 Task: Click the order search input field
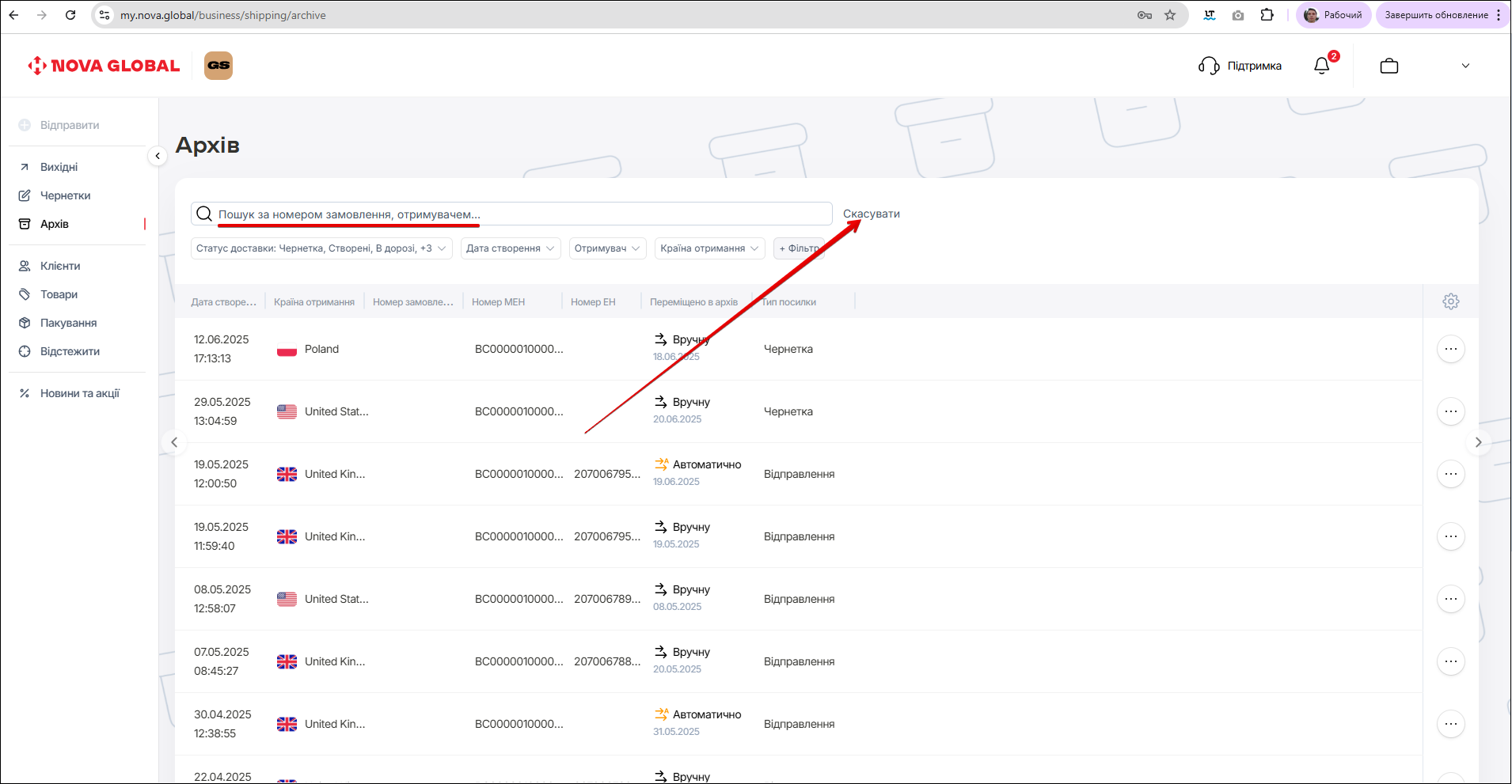click(x=511, y=214)
